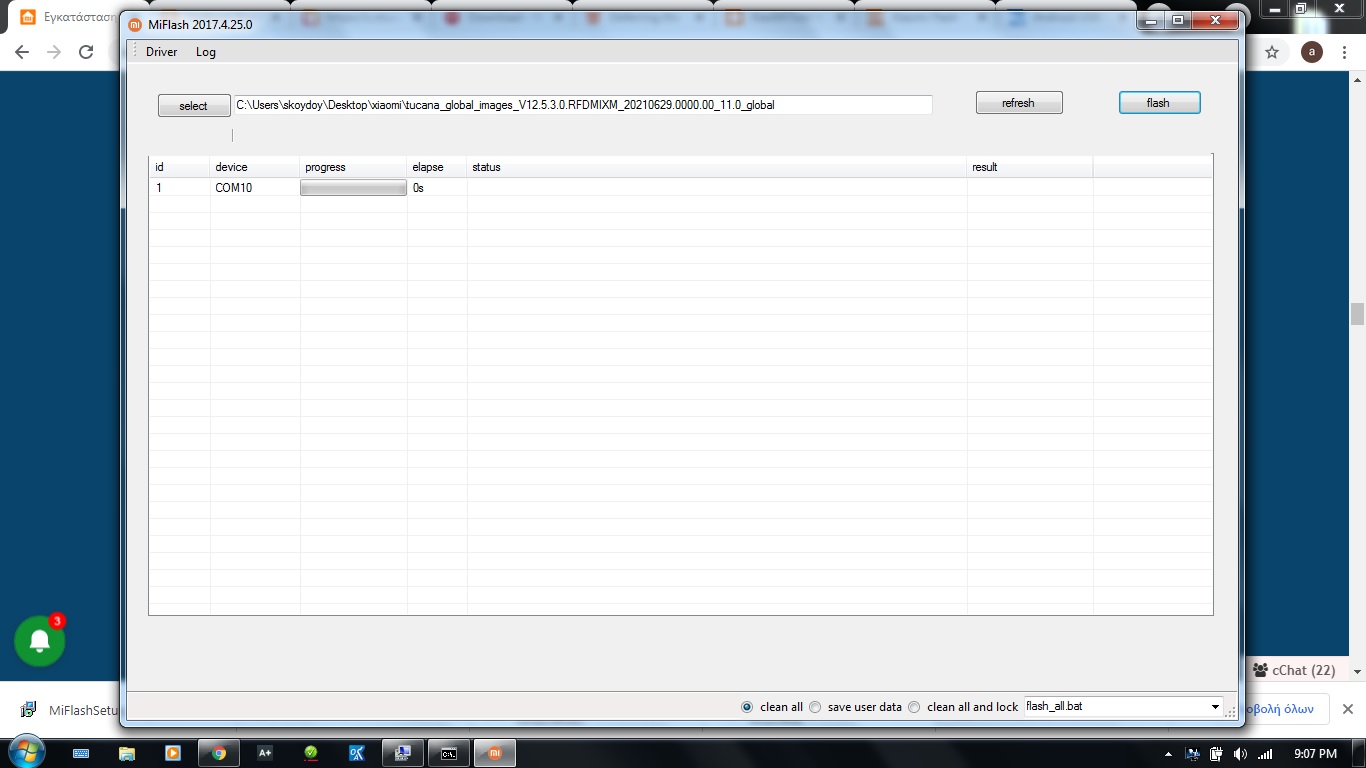This screenshot has width=1366, height=768.
Task: Click the 'id' column header
Action: click(x=179, y=167)
